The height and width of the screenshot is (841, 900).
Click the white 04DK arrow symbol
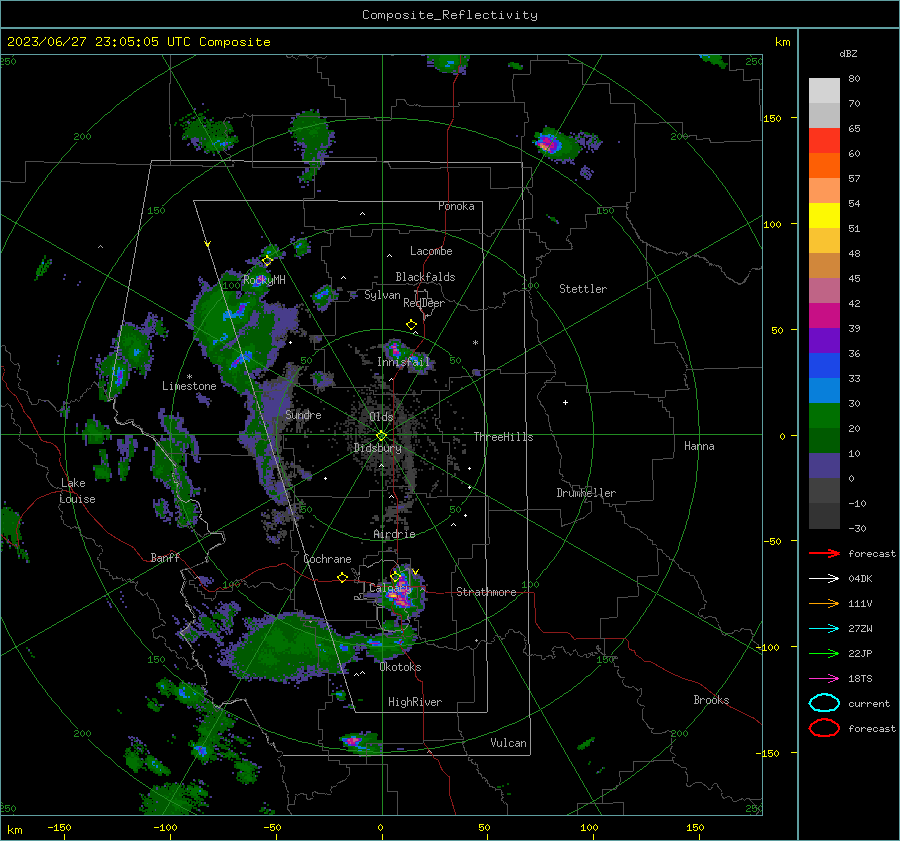(824, 579)
